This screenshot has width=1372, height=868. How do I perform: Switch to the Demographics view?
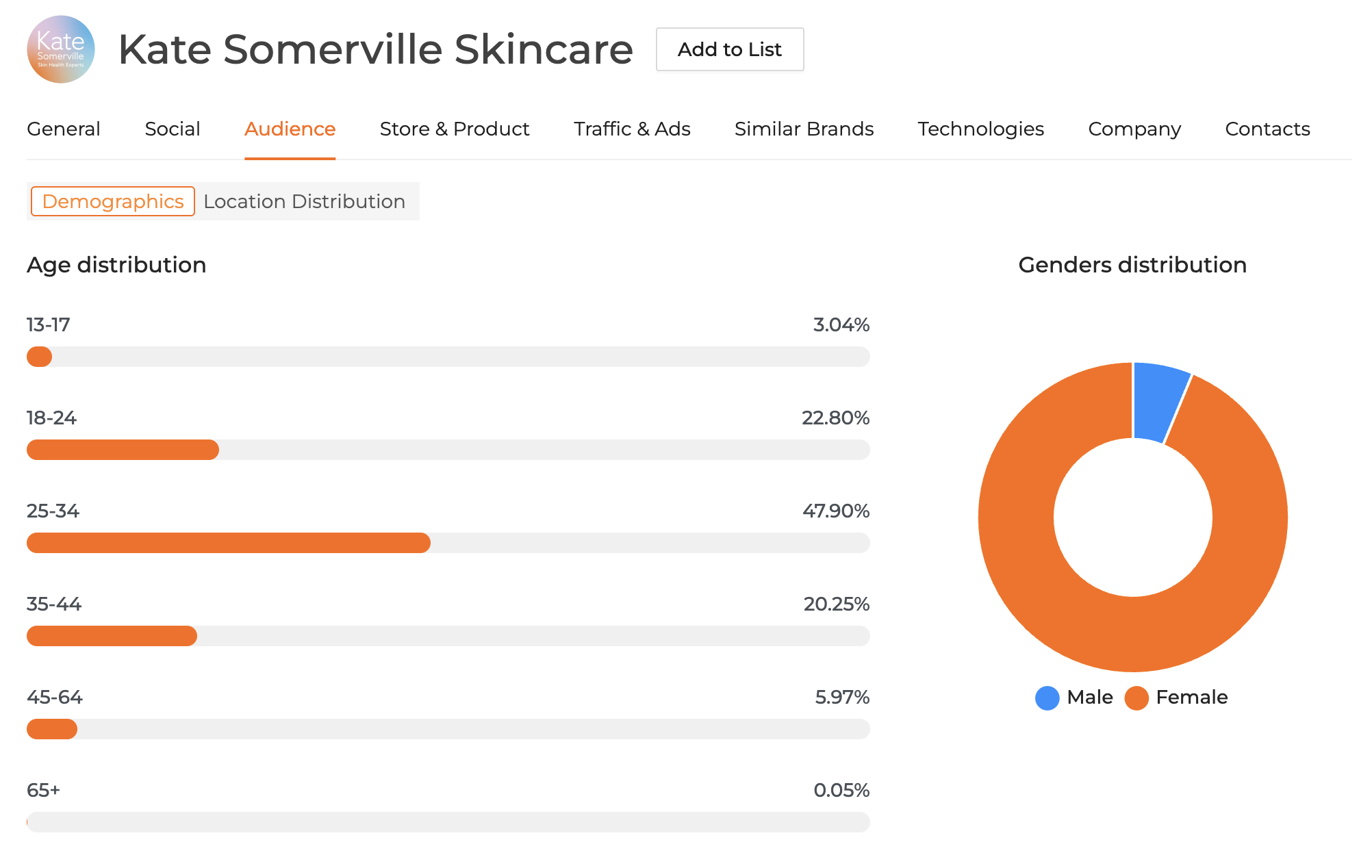(x=112, y=201)
